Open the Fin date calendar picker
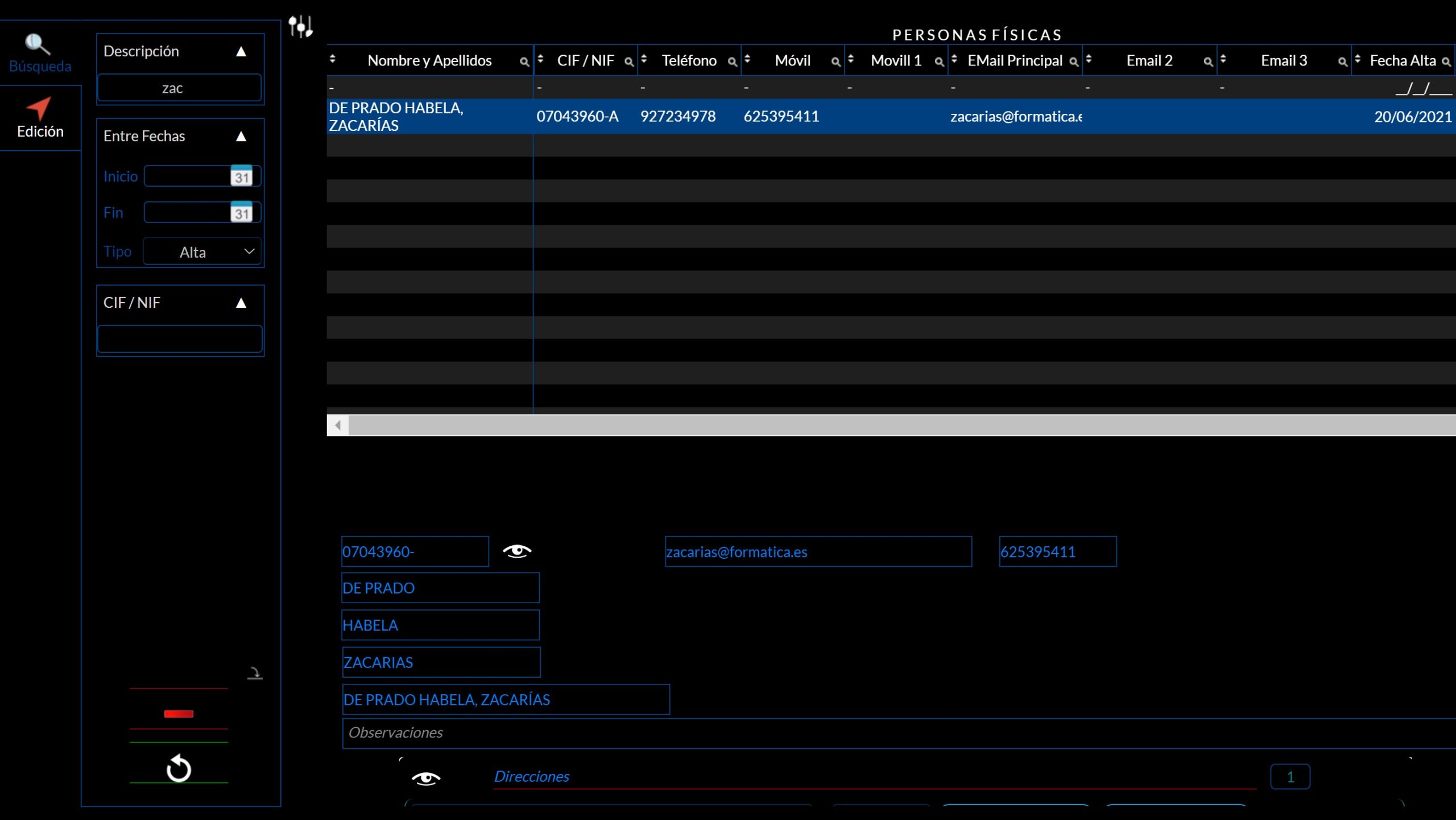Image resolution: width=1456 pixels, height=820 pixels. tap(242, 212)
